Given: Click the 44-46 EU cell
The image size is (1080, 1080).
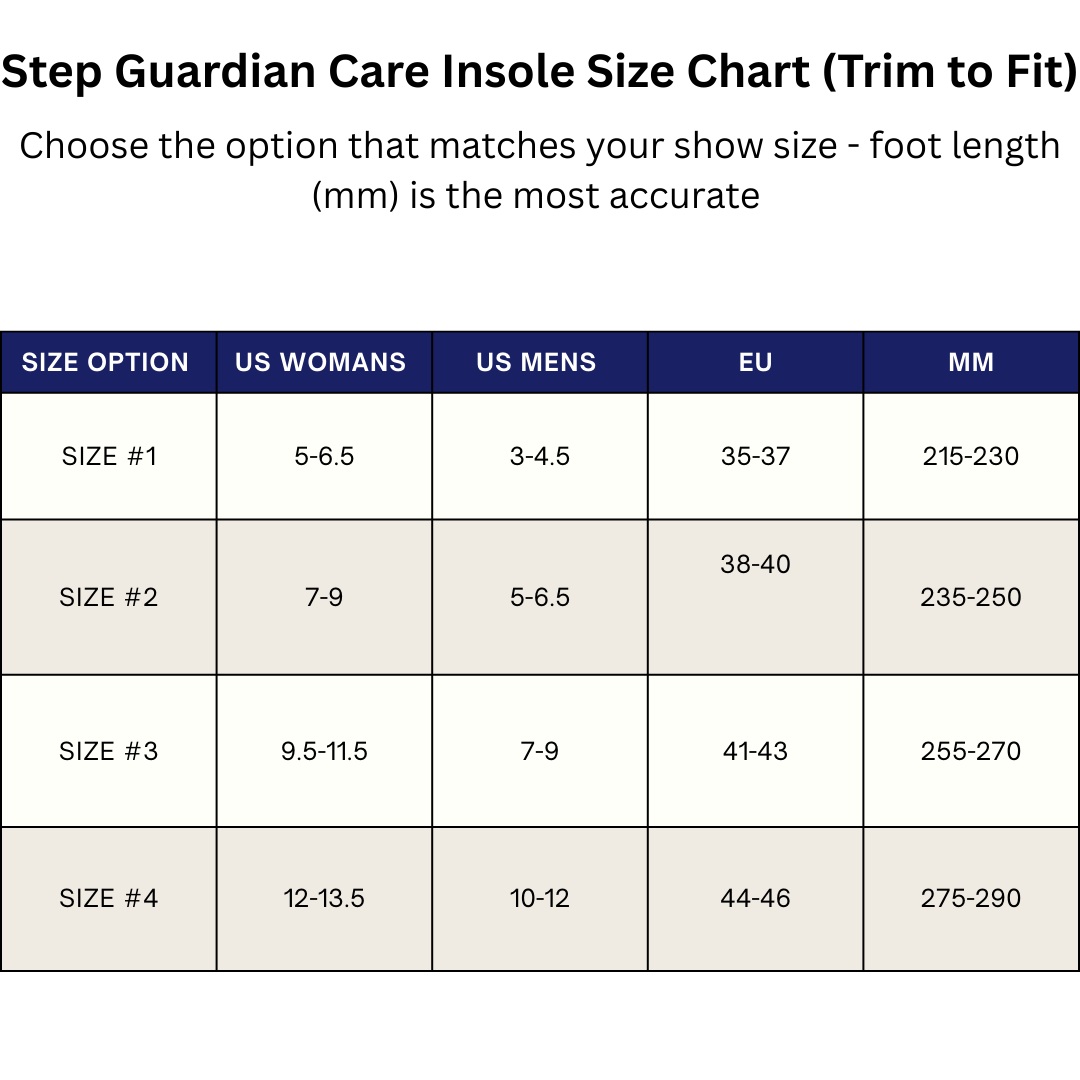Looking at the screenshot, I should tap(756, 898).
